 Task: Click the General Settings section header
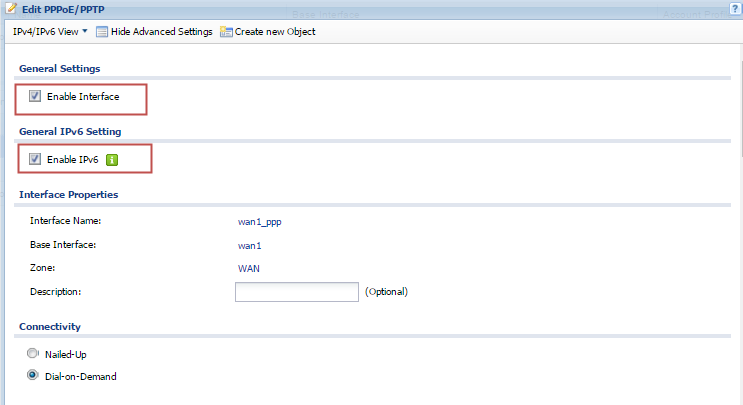pyautogui.click(x=59, y=68)
